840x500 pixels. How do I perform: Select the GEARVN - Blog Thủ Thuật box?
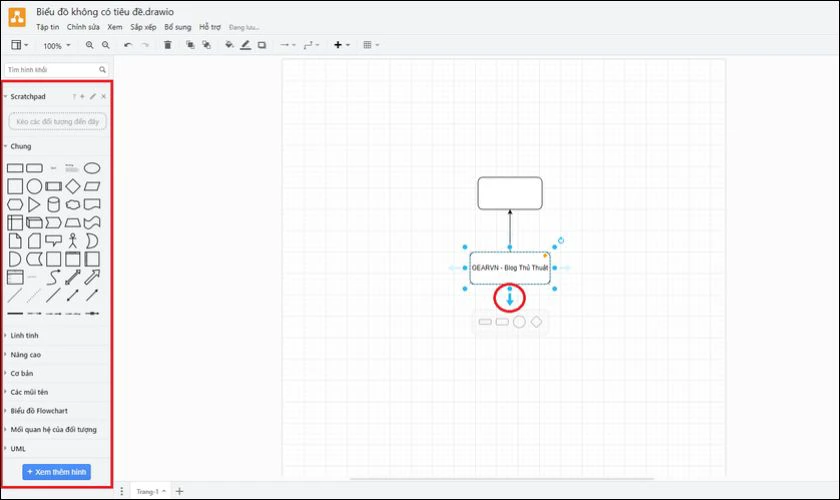click(509, 268)
